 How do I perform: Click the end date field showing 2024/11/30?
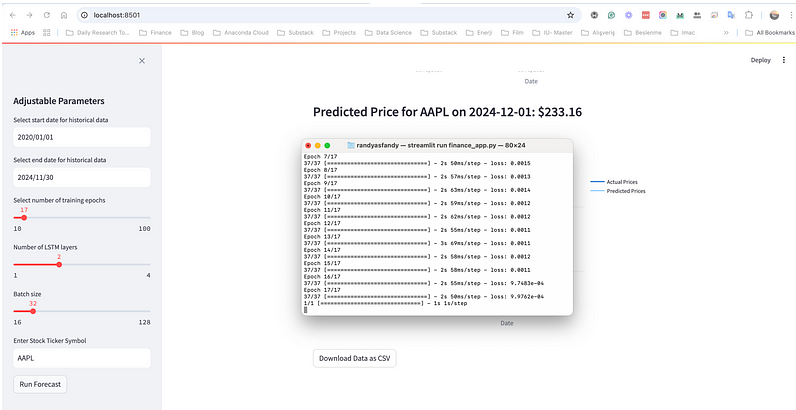tap(82, 177)
